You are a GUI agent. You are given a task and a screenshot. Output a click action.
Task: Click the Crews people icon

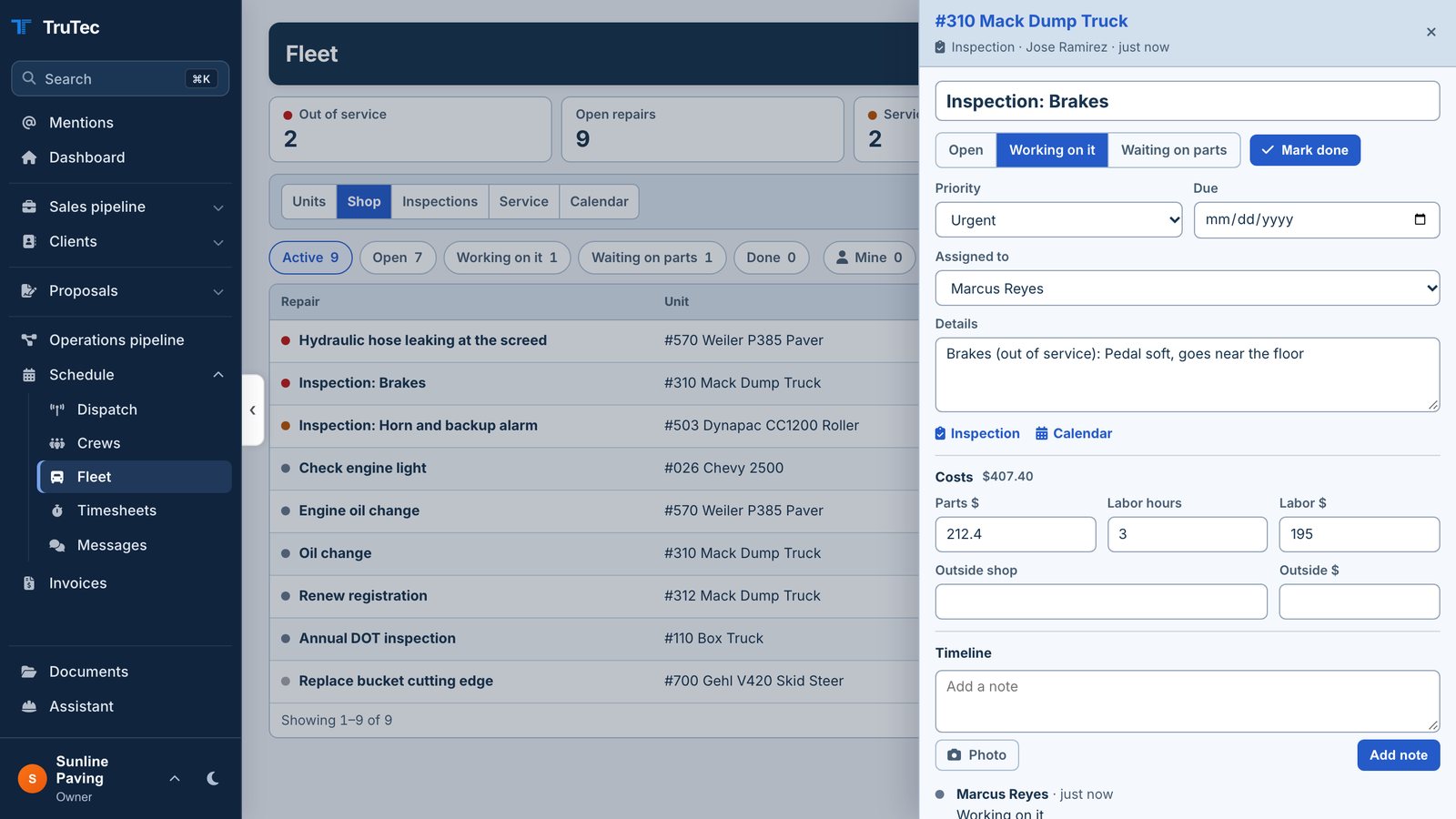[57, 443]
